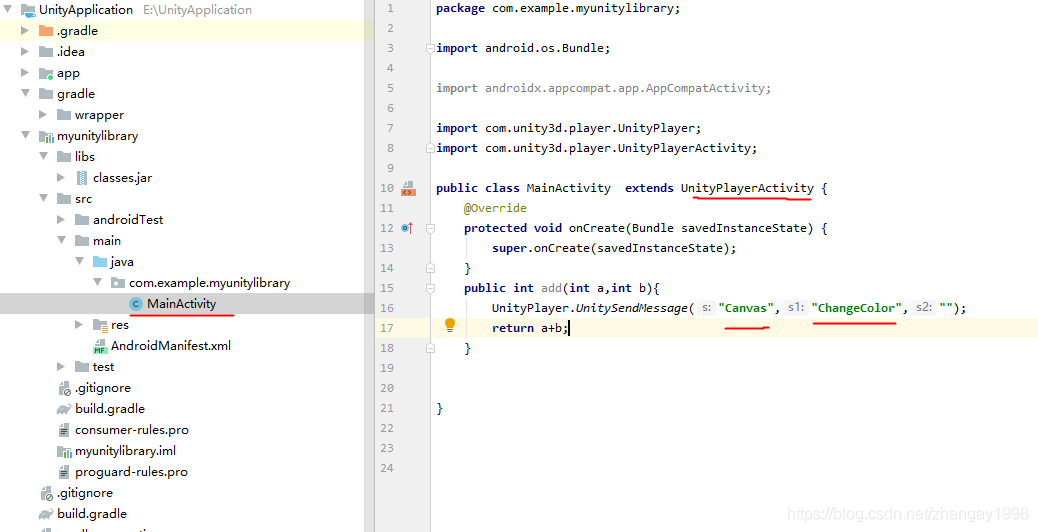Click the com.example.myunitylibrary package icon
This screenshot has height=532, width=1038.
point(117,283)
